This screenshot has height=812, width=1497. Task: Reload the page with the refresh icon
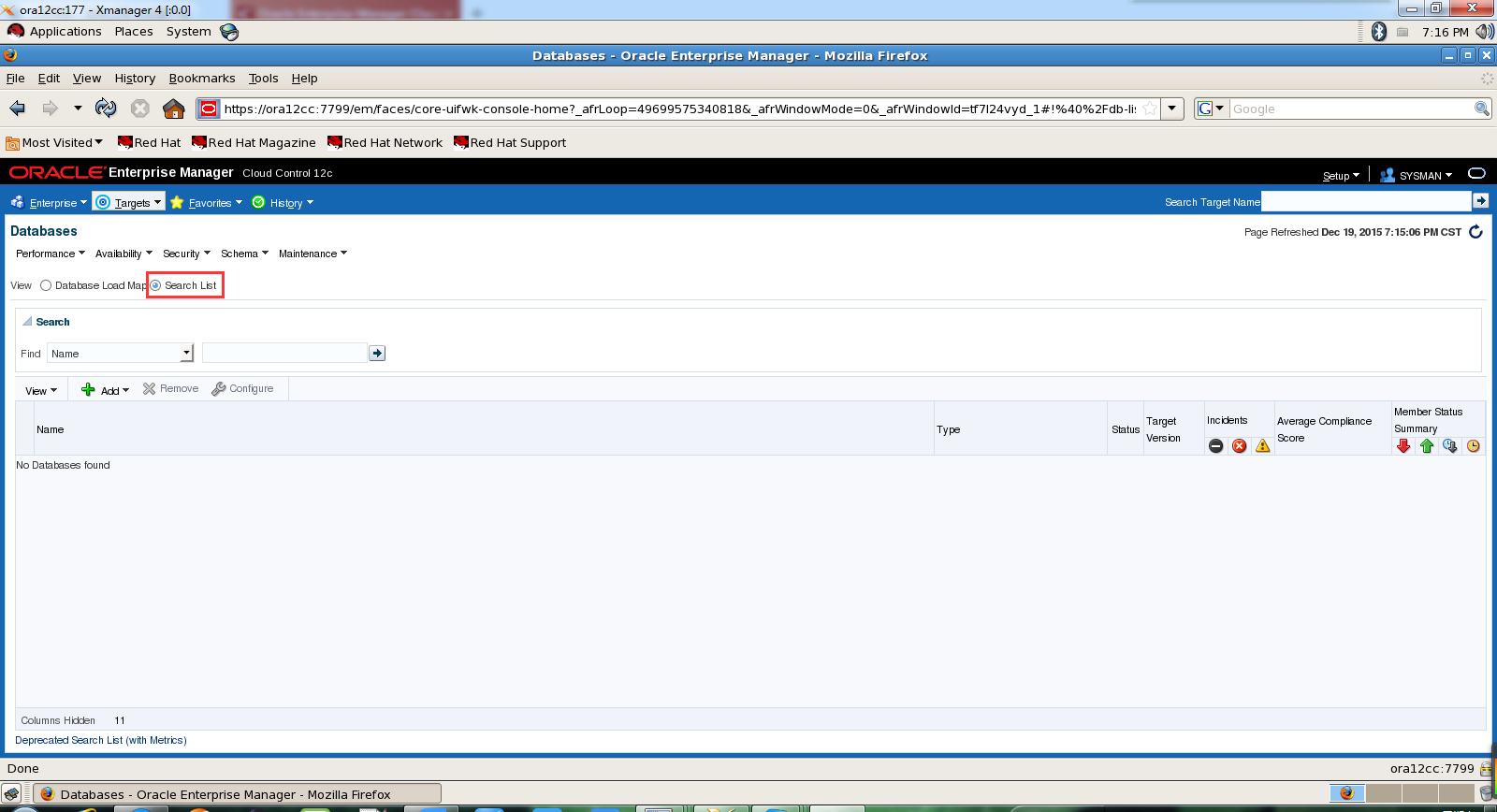106,109
